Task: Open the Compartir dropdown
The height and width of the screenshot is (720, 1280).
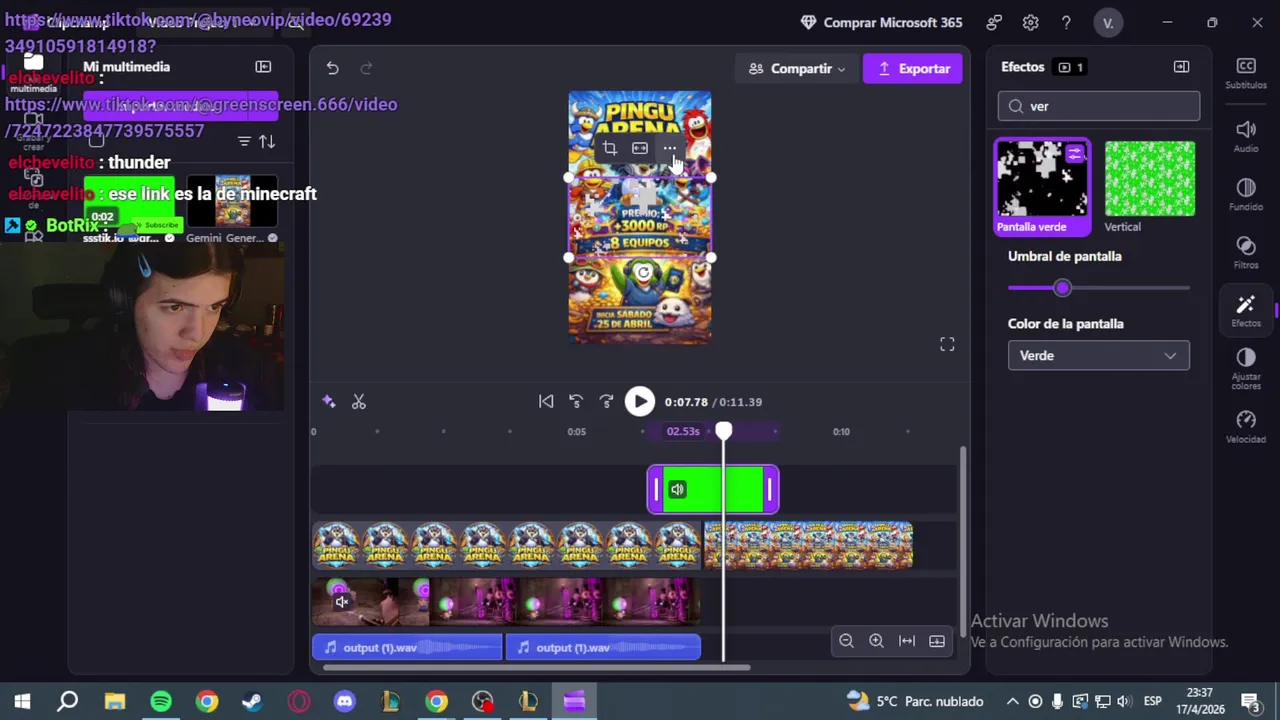Action: 796,68
